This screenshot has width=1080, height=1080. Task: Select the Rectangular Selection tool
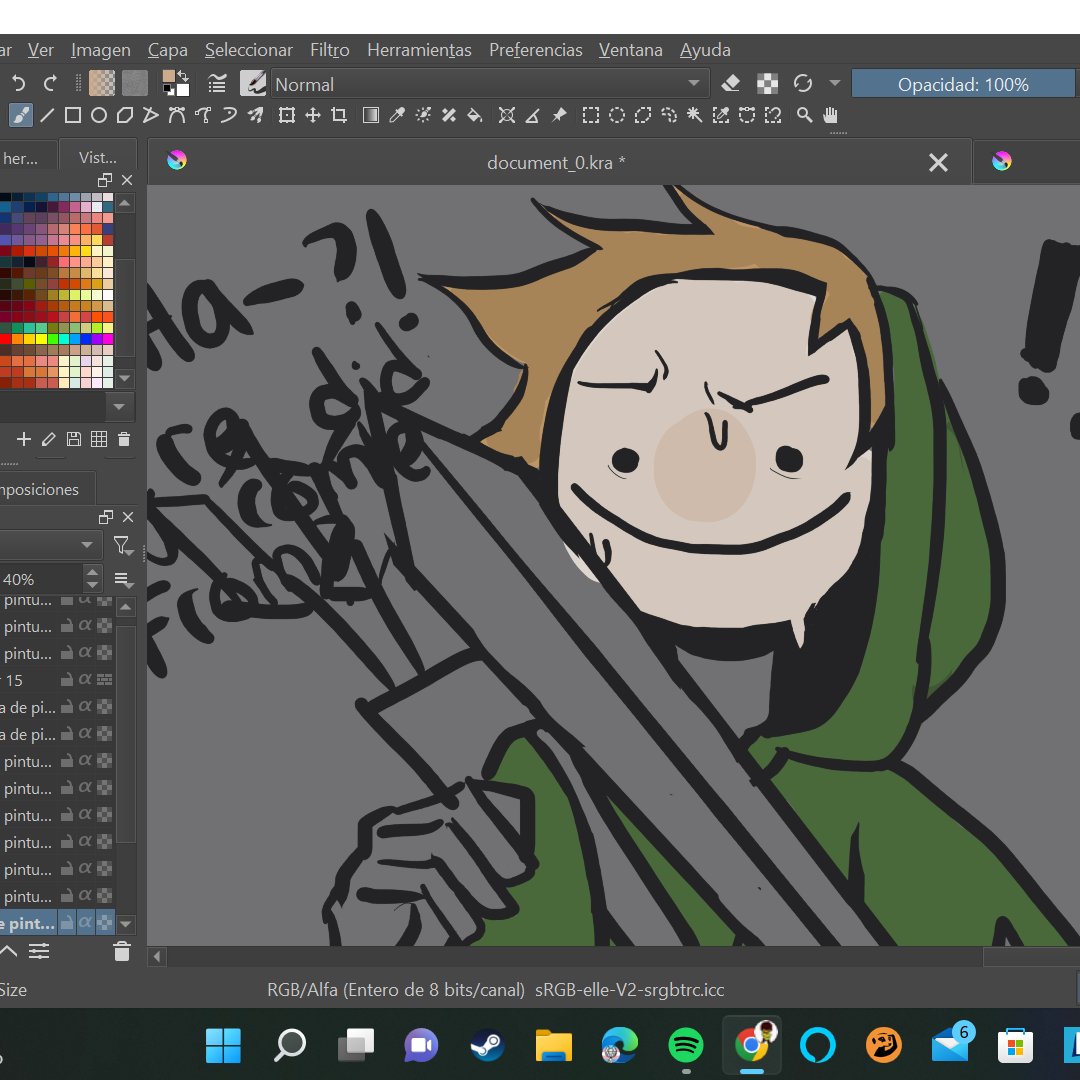590,115
